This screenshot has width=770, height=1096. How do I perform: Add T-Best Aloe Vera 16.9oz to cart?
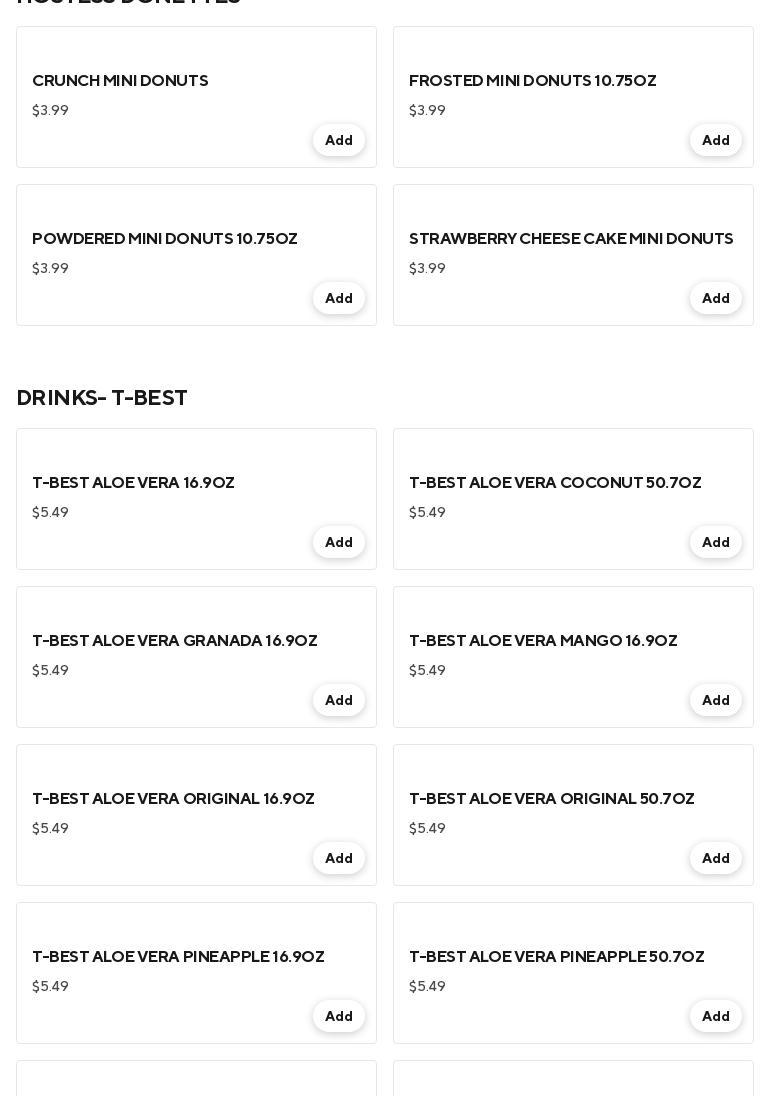338,543
